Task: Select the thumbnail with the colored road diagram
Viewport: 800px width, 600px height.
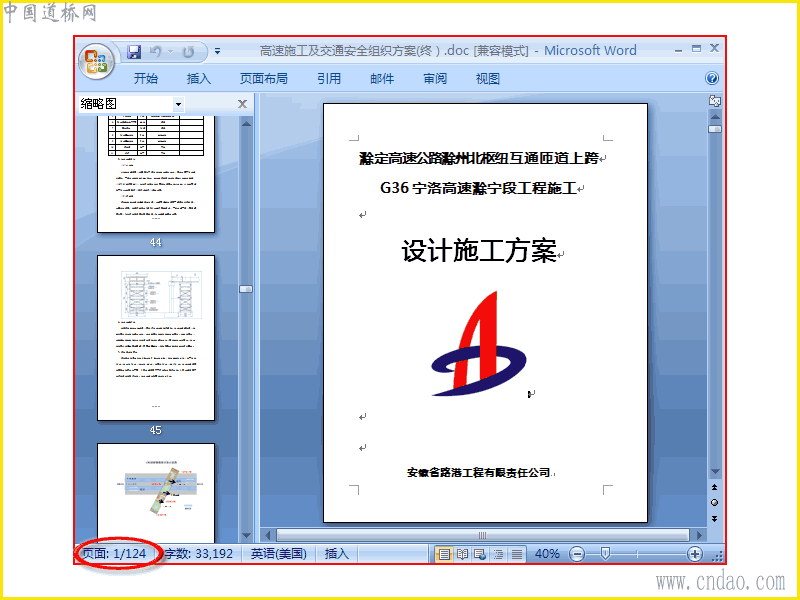Action: (x=156, y=493)
